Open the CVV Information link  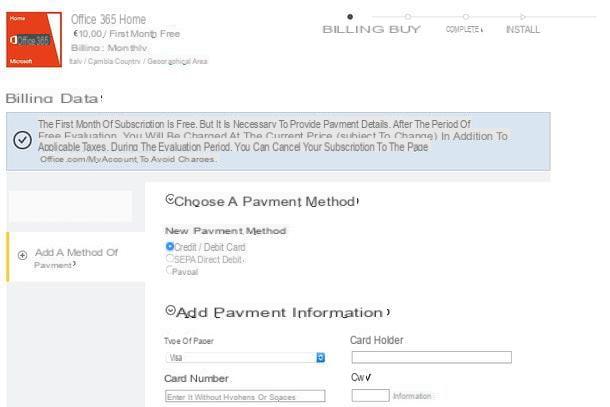point(412,396)
